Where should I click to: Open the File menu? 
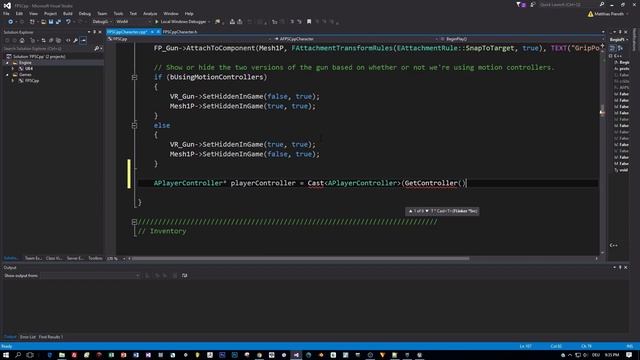click(6, 13)
